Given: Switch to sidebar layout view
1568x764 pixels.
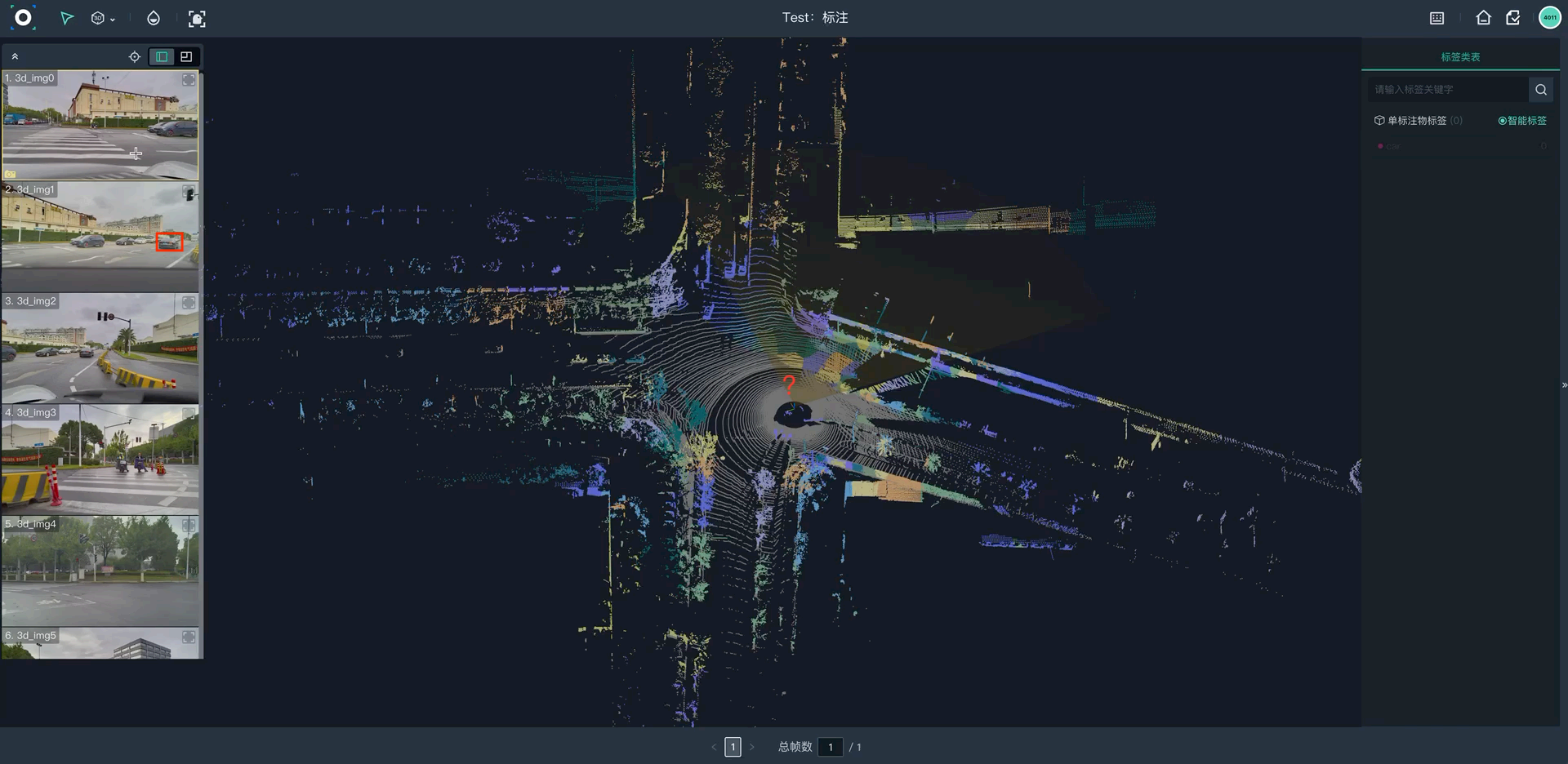Looking at the screenshot, I should (x=162, y=56).
